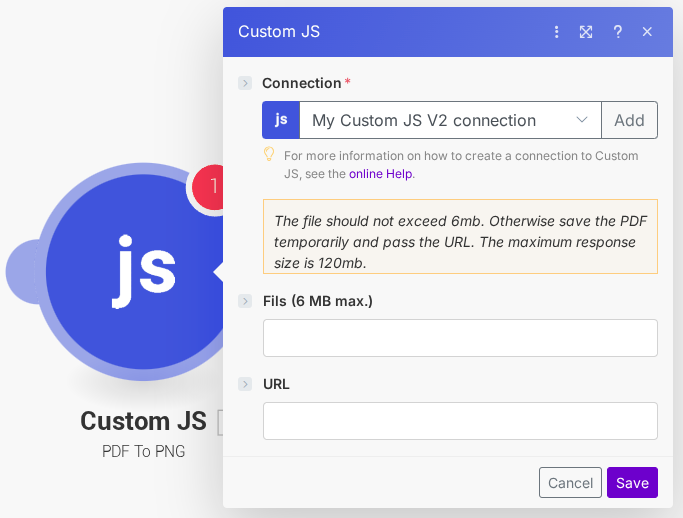Open the My Custom JS V2 connection dropdown

[450, 120]
